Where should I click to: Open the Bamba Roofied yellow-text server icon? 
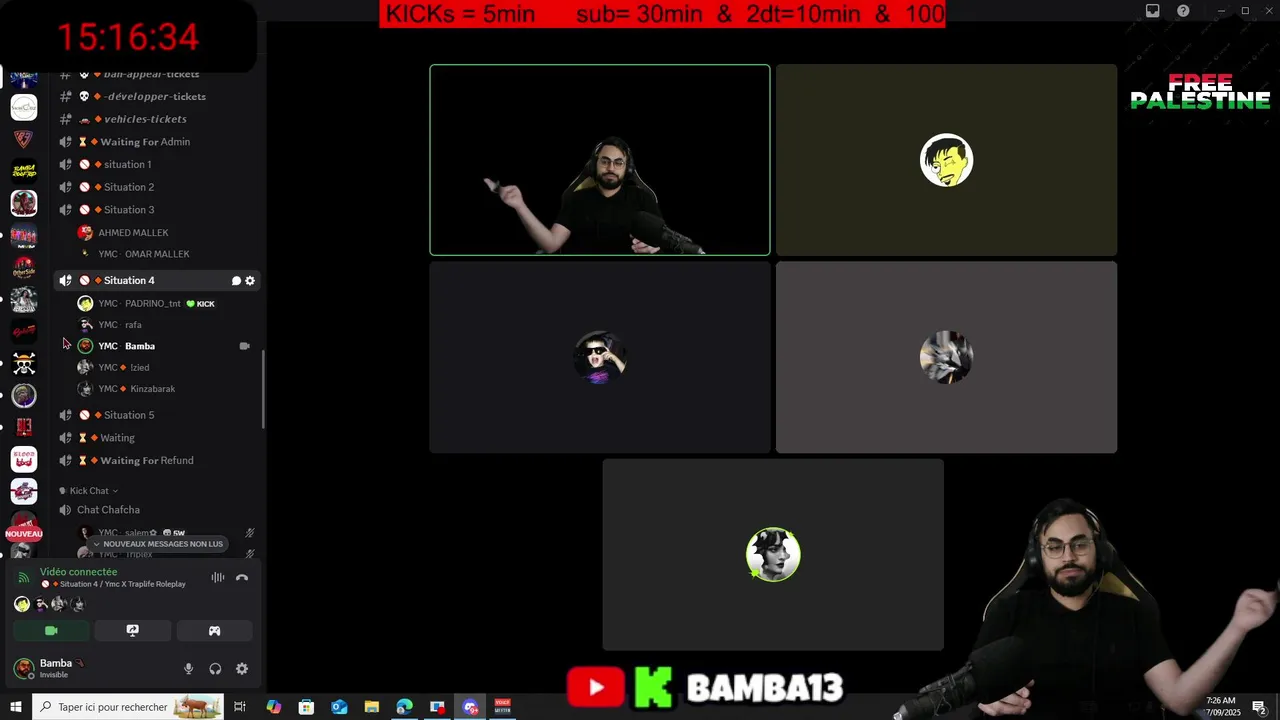[24, 171]
